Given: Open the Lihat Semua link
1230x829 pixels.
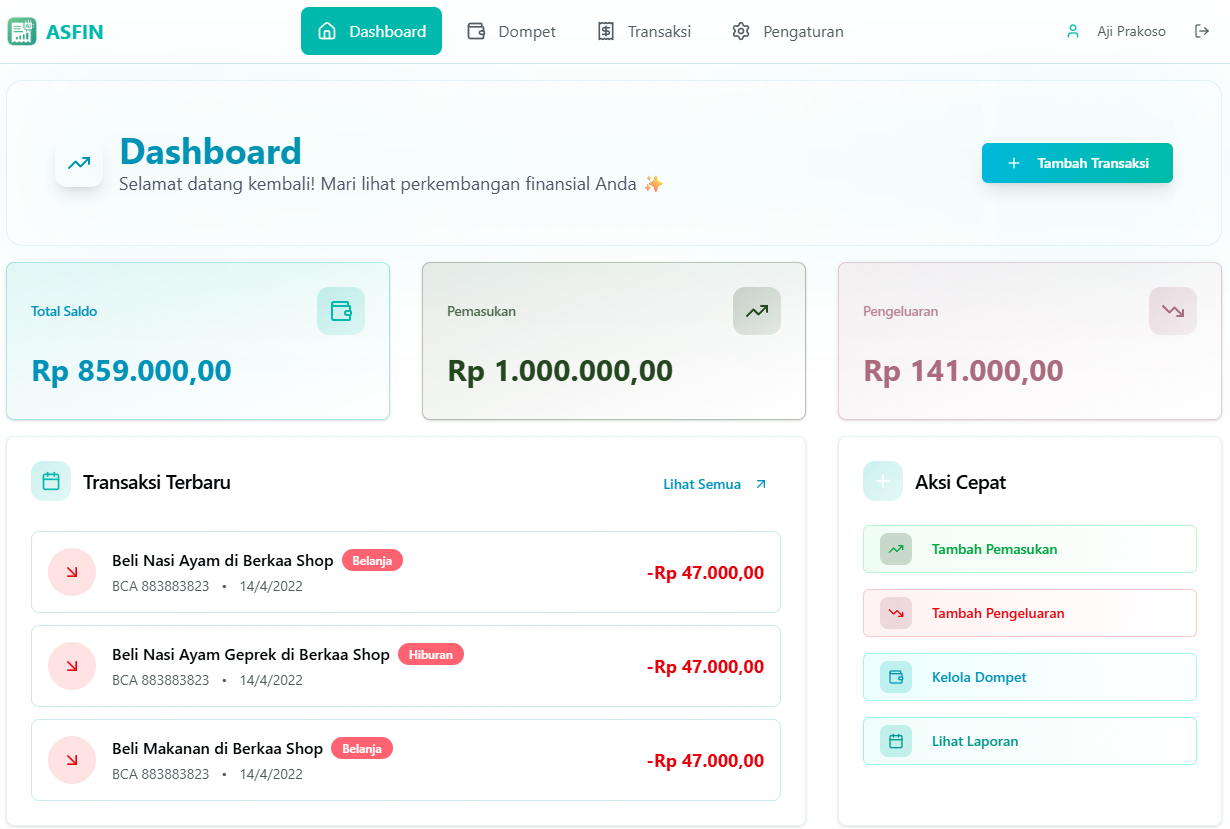Looking at the screenshot, I should click(715, 484).
